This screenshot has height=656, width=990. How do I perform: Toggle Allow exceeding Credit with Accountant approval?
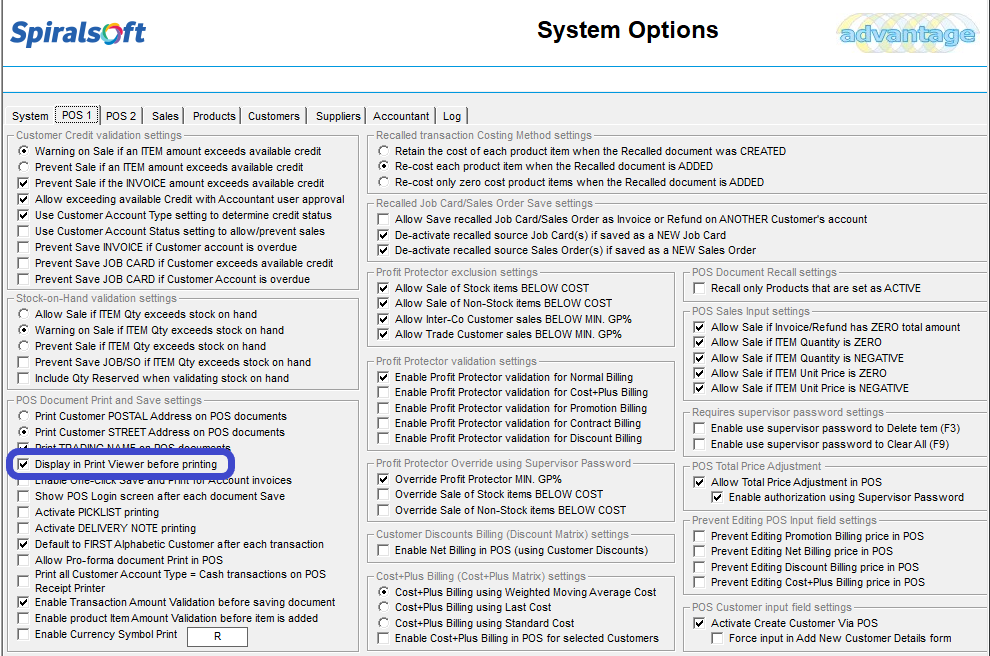[23, 199]
